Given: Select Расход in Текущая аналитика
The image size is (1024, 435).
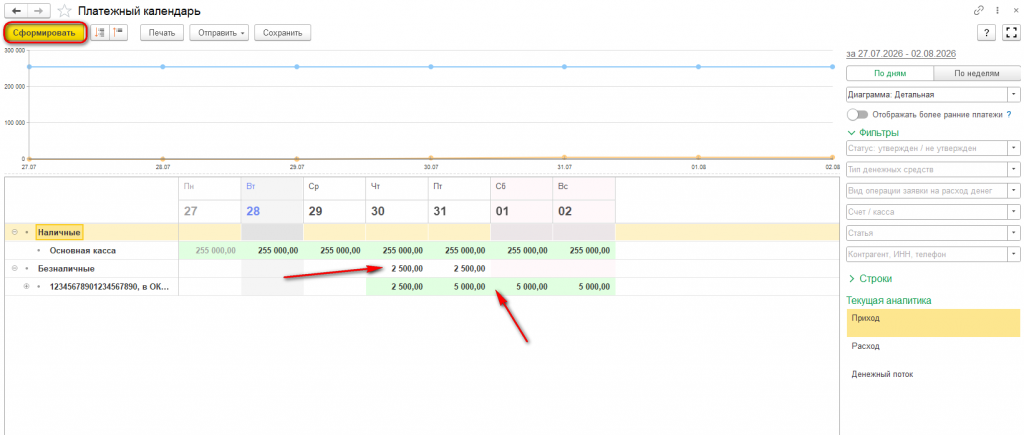Looking at the screenshot, I should (x=933, y=346).
